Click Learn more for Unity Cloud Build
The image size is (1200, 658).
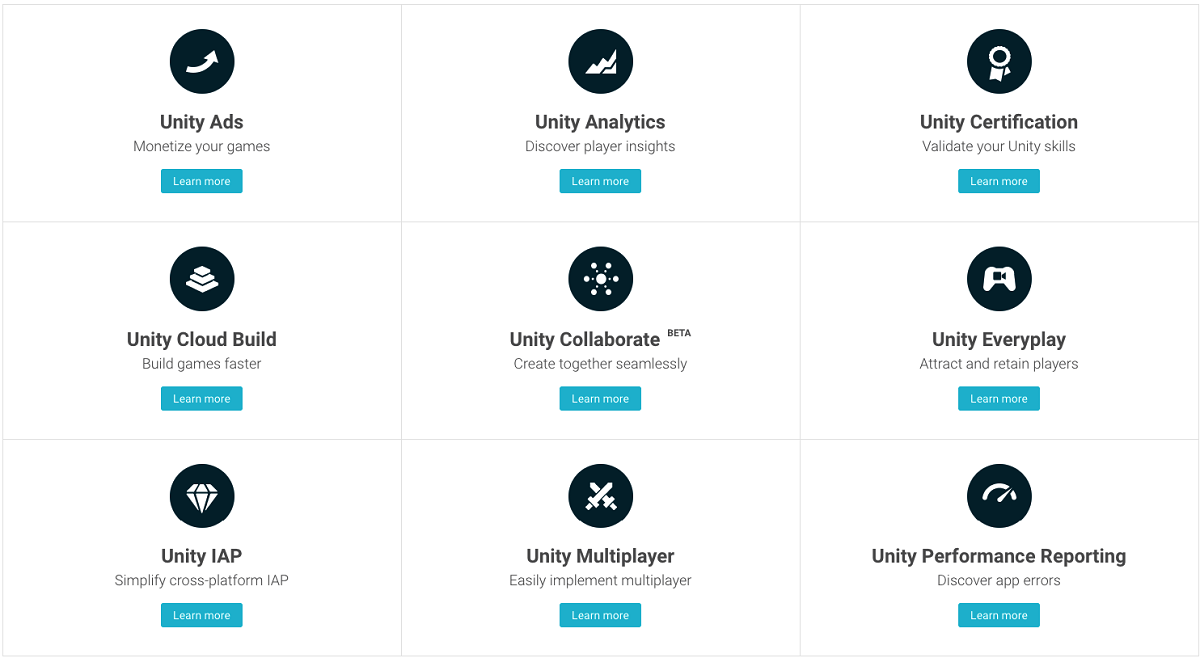pos(202,398)
